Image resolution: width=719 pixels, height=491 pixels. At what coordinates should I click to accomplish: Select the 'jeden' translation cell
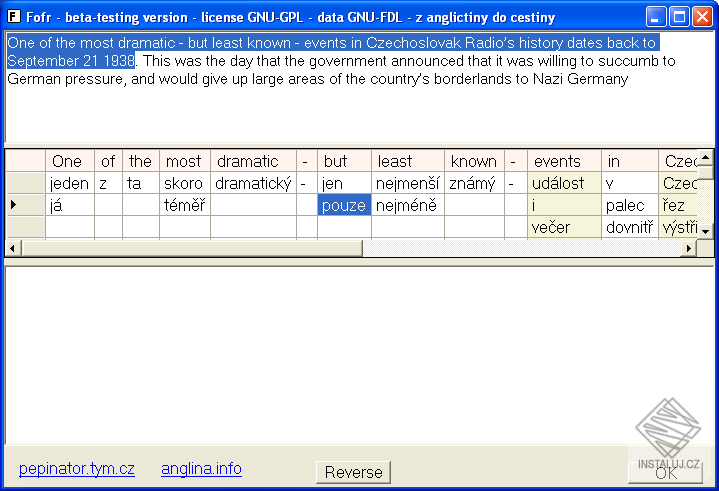pyautogui.click(x=70, y=183)
